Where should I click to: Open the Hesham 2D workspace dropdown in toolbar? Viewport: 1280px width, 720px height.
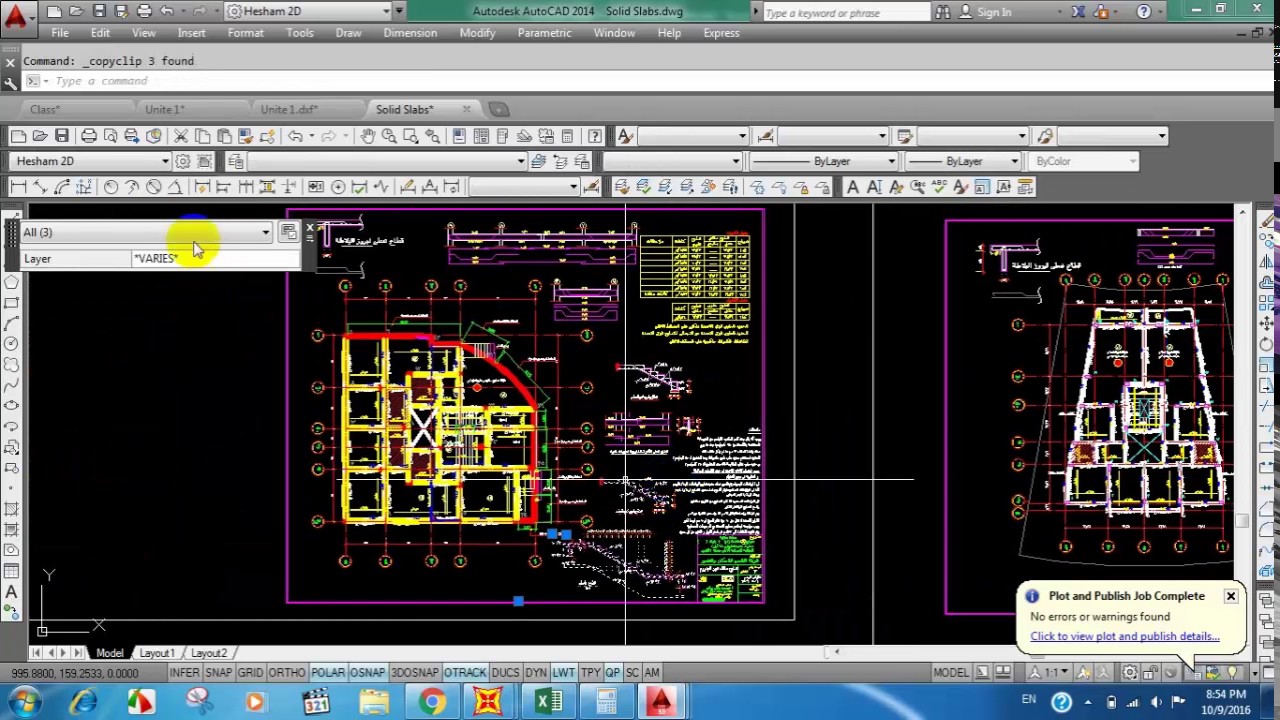click(x=92, y=161)
